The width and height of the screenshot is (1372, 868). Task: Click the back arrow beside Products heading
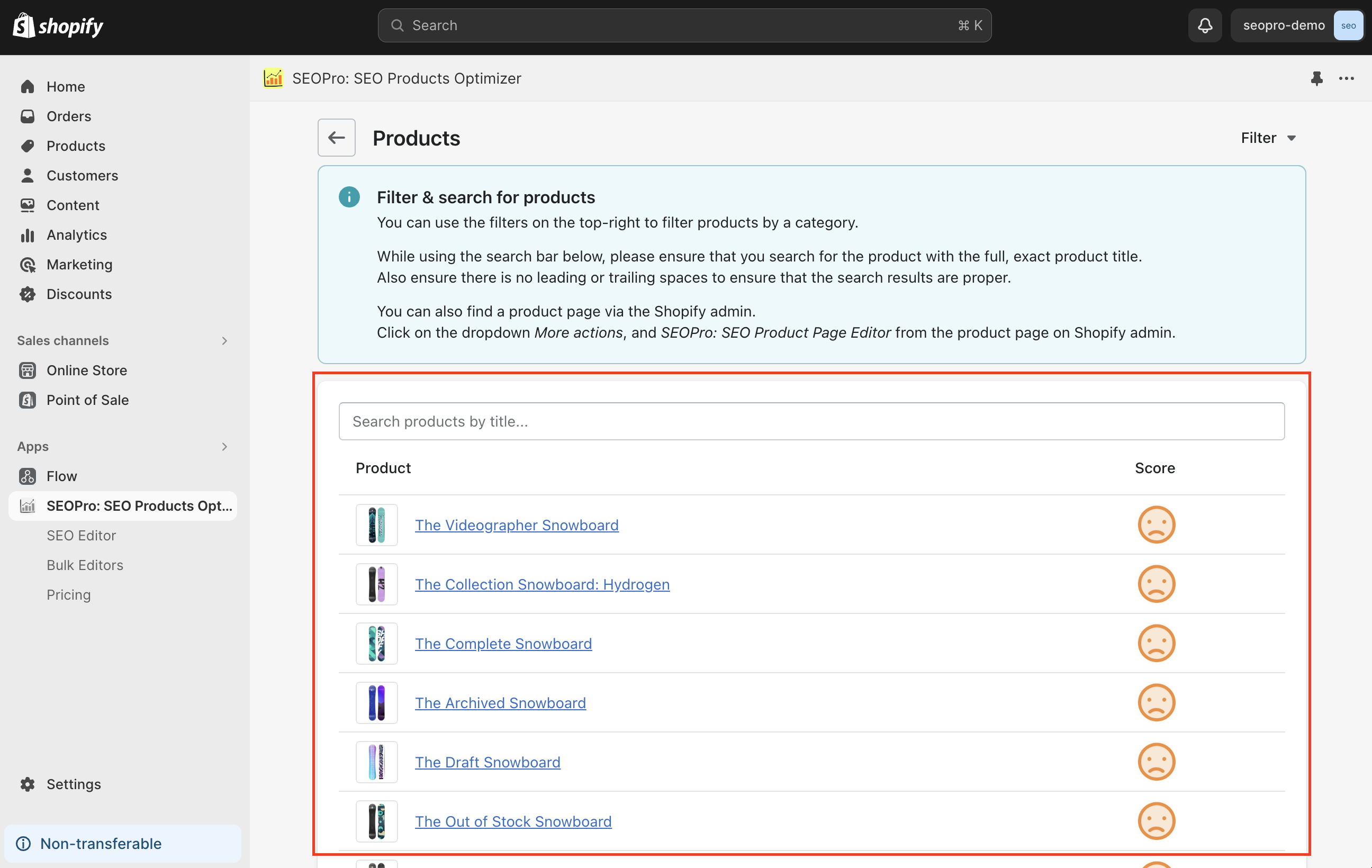coord(336,138)
